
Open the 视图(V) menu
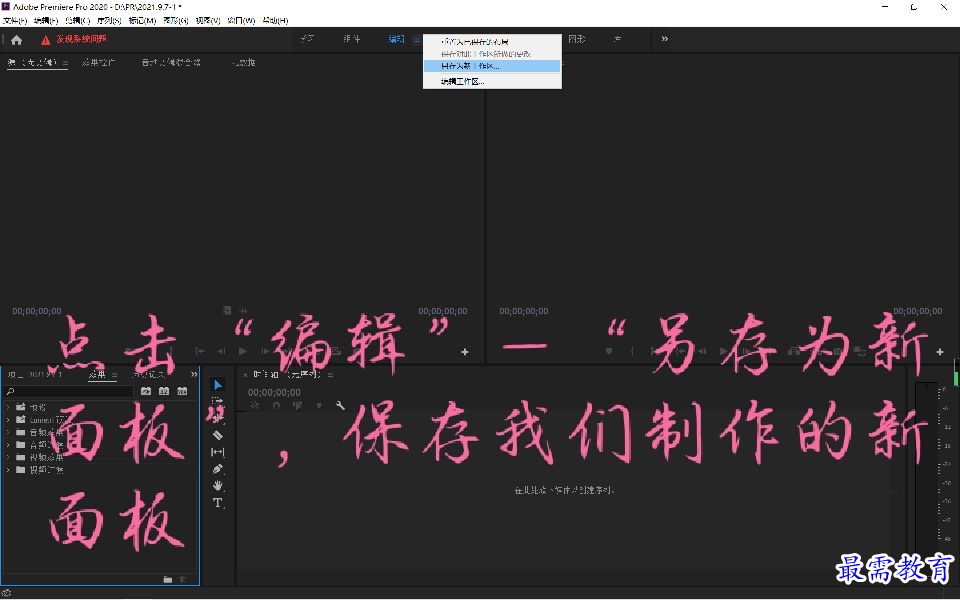(x=208, y=21)
